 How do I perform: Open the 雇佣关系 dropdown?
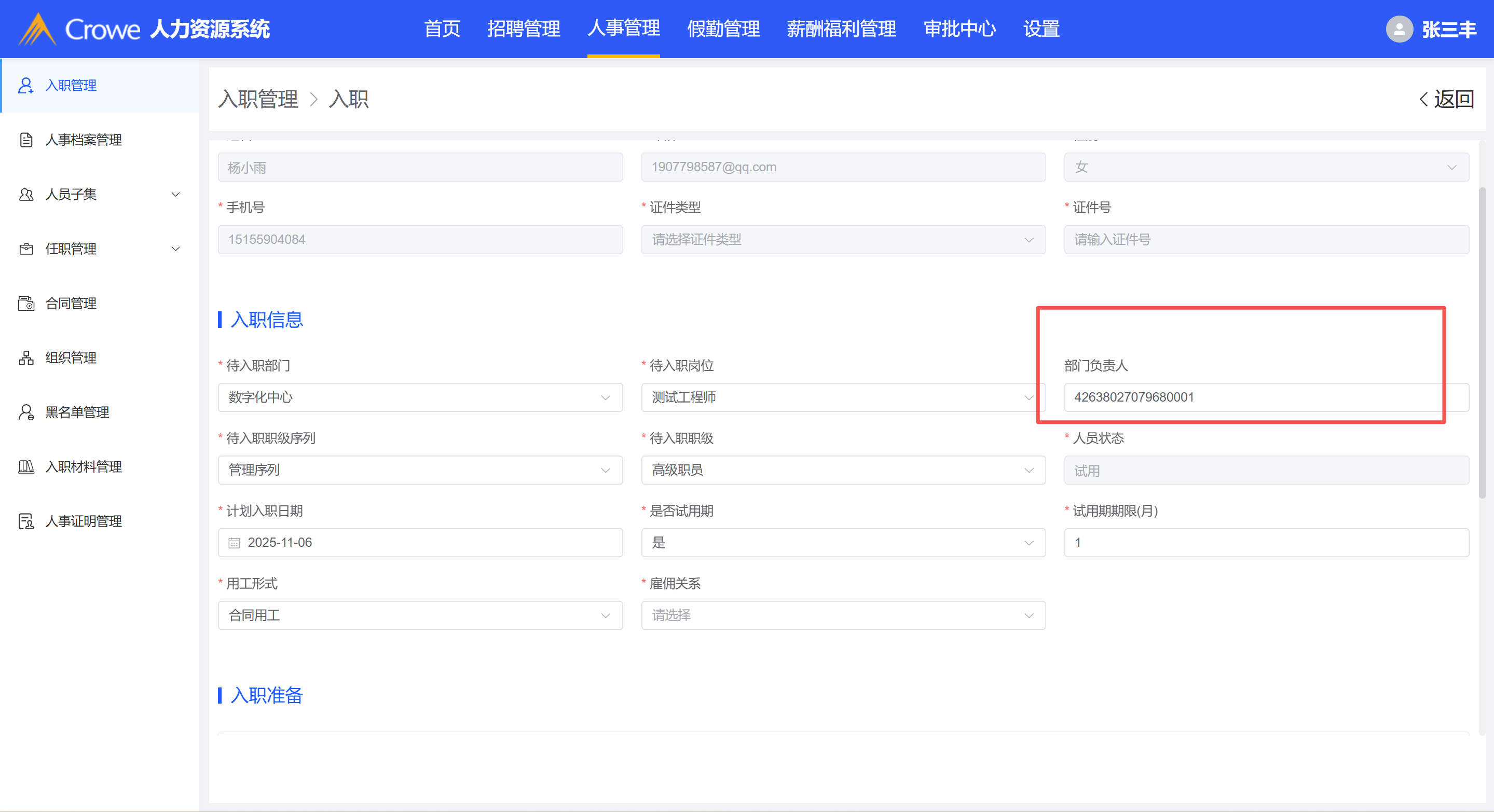(843, 615)
